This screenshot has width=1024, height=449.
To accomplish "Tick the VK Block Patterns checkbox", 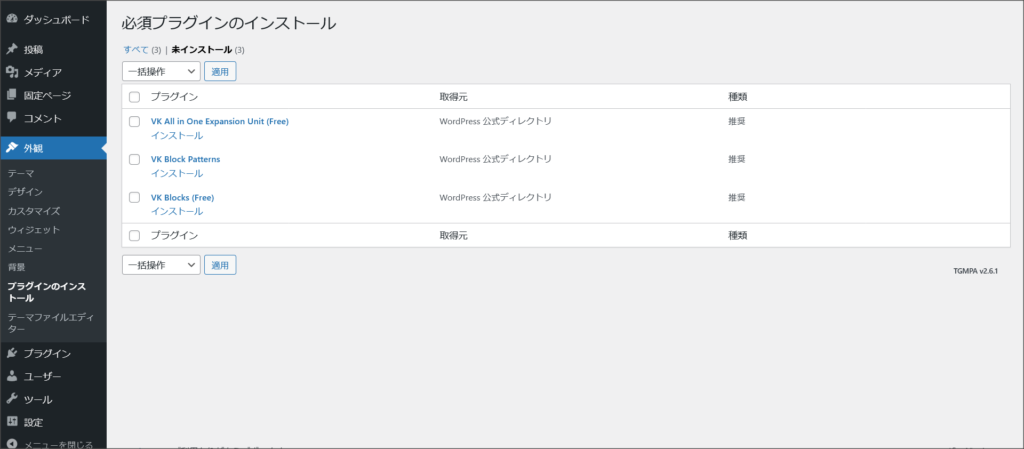I will point(134,159).
